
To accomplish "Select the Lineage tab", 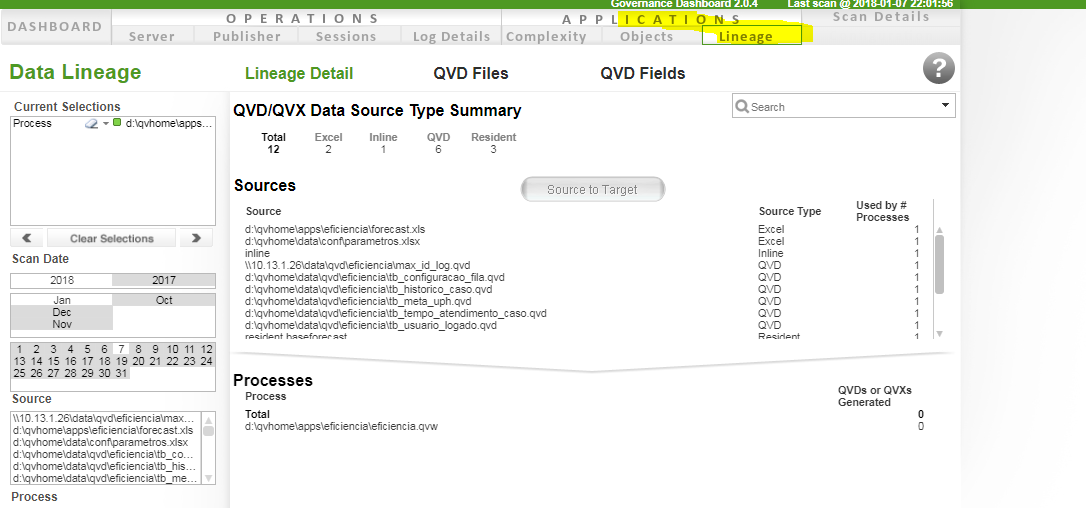I will pos(751,36).
